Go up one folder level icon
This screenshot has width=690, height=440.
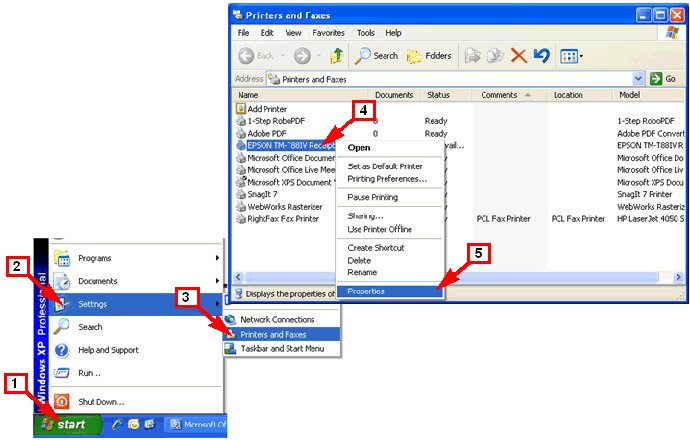coord(337,56)
